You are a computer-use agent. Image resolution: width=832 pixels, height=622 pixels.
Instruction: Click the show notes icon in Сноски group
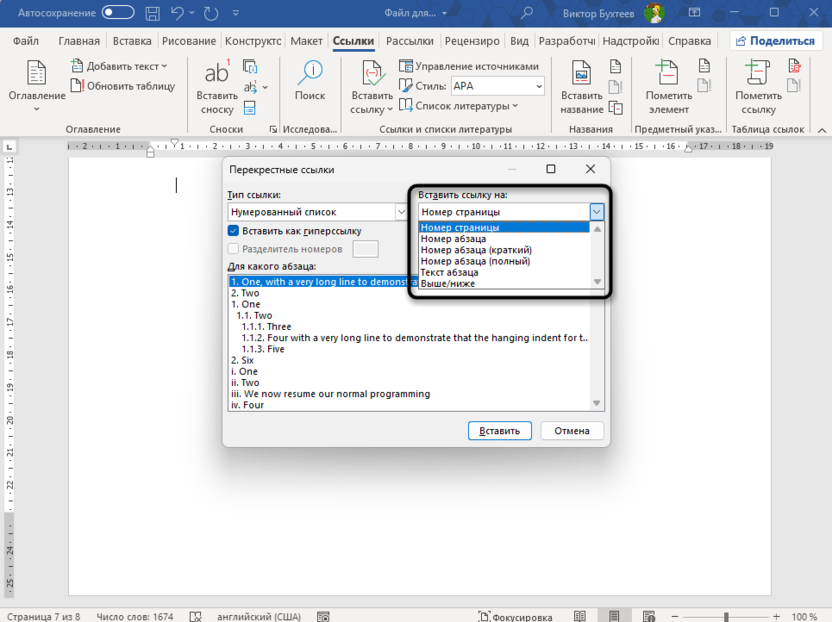249,108
